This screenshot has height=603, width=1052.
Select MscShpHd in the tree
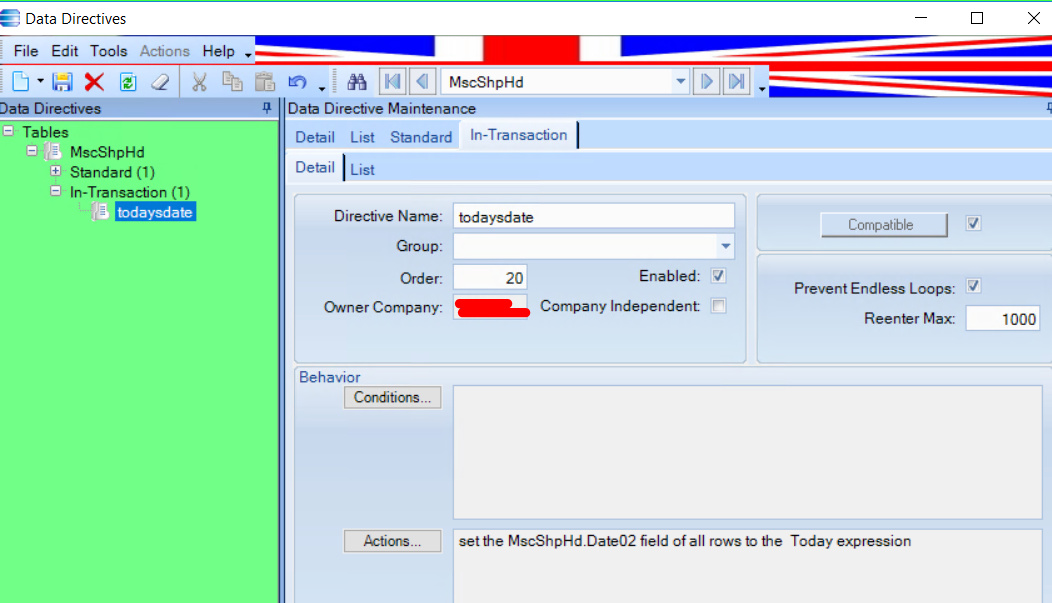107,152
